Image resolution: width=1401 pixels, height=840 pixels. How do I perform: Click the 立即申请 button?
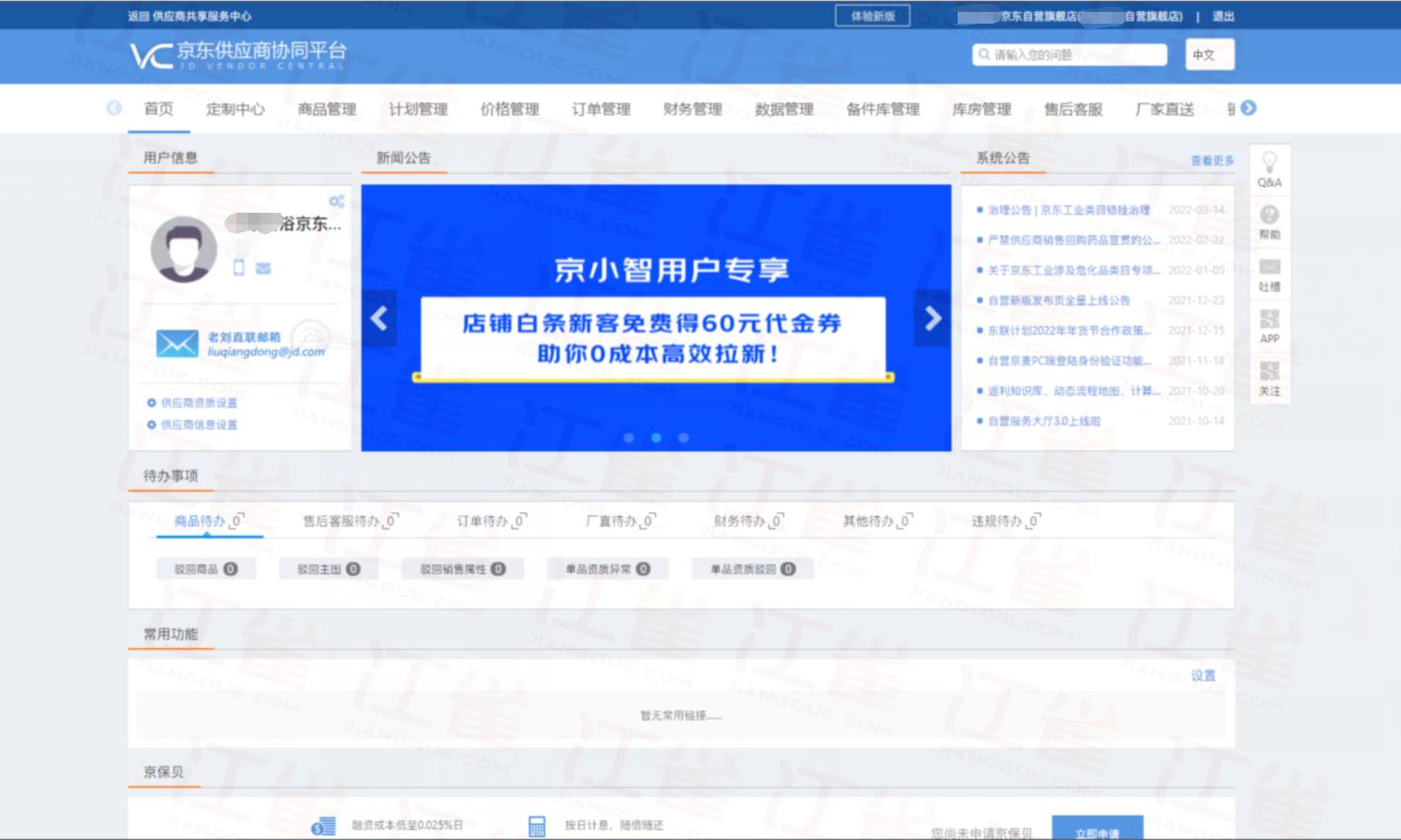(x=1097, y=830)
